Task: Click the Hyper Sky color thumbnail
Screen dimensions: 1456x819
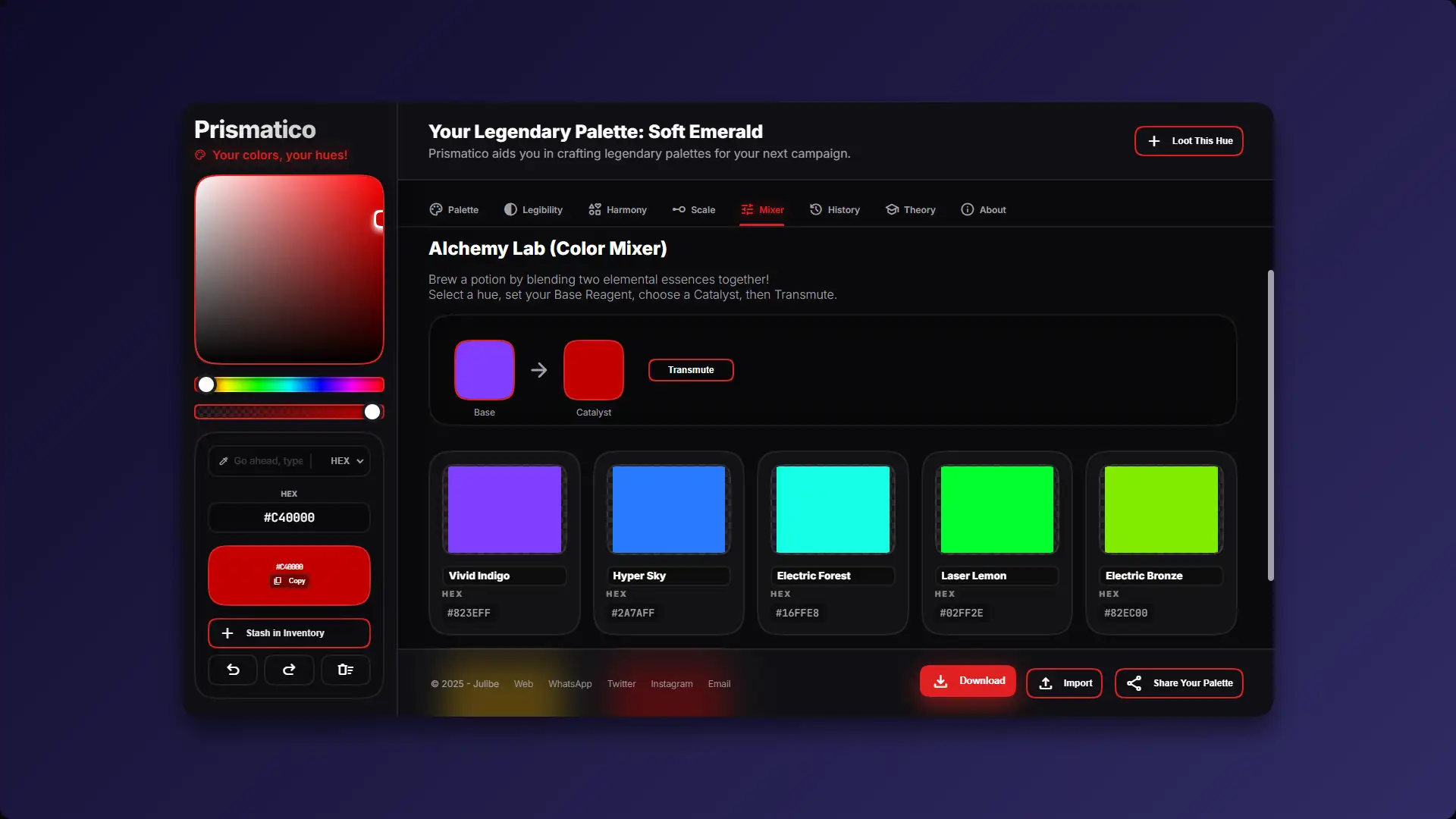Action: pyautogui.click(x=668, y=510)
